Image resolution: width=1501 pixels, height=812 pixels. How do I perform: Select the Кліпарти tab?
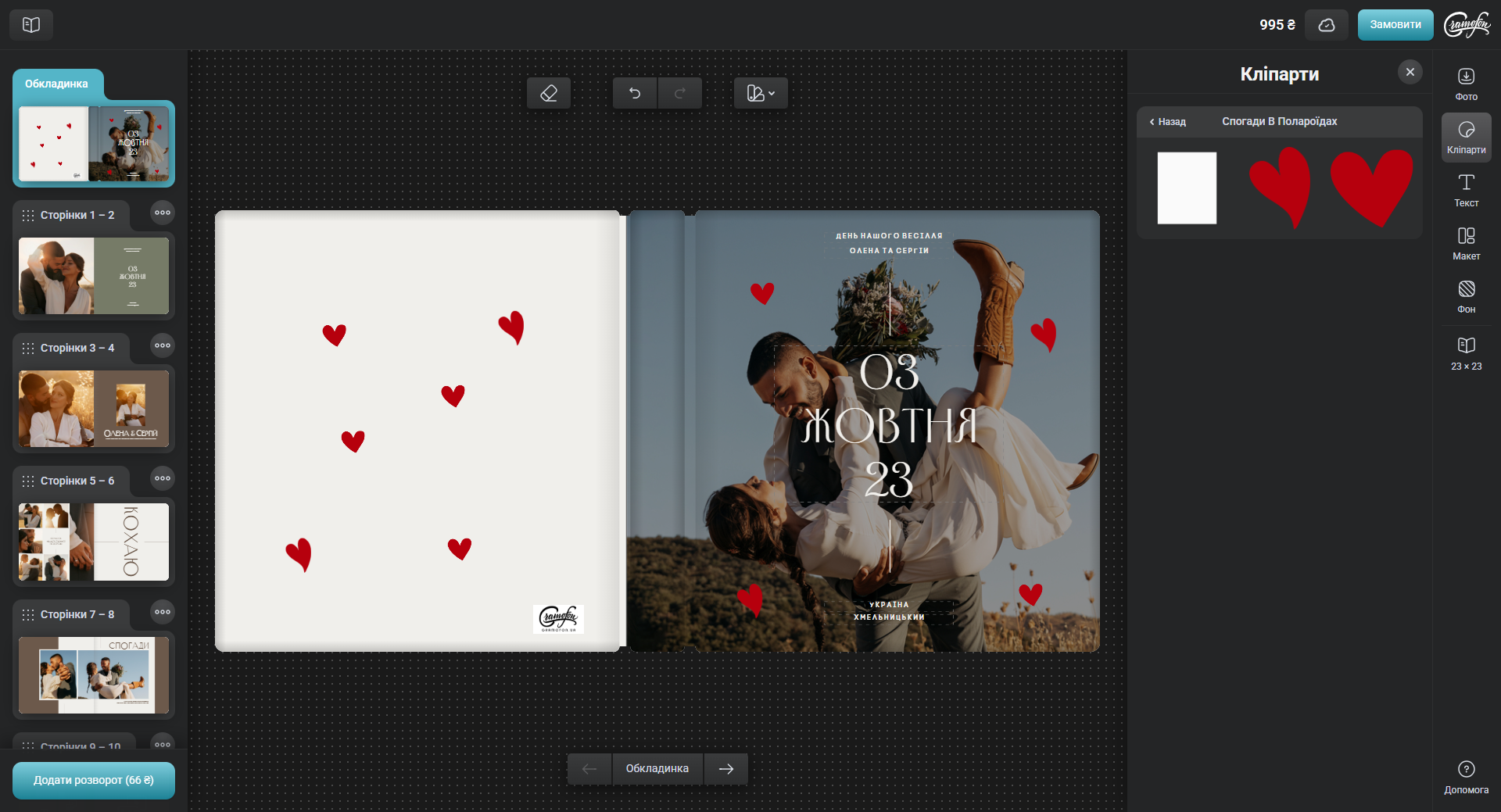click(x=1466, y=137)
